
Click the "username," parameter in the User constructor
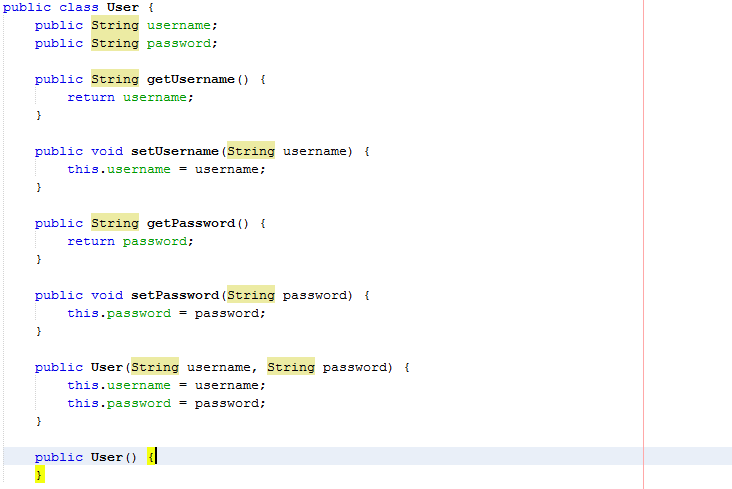coord(222,367)
